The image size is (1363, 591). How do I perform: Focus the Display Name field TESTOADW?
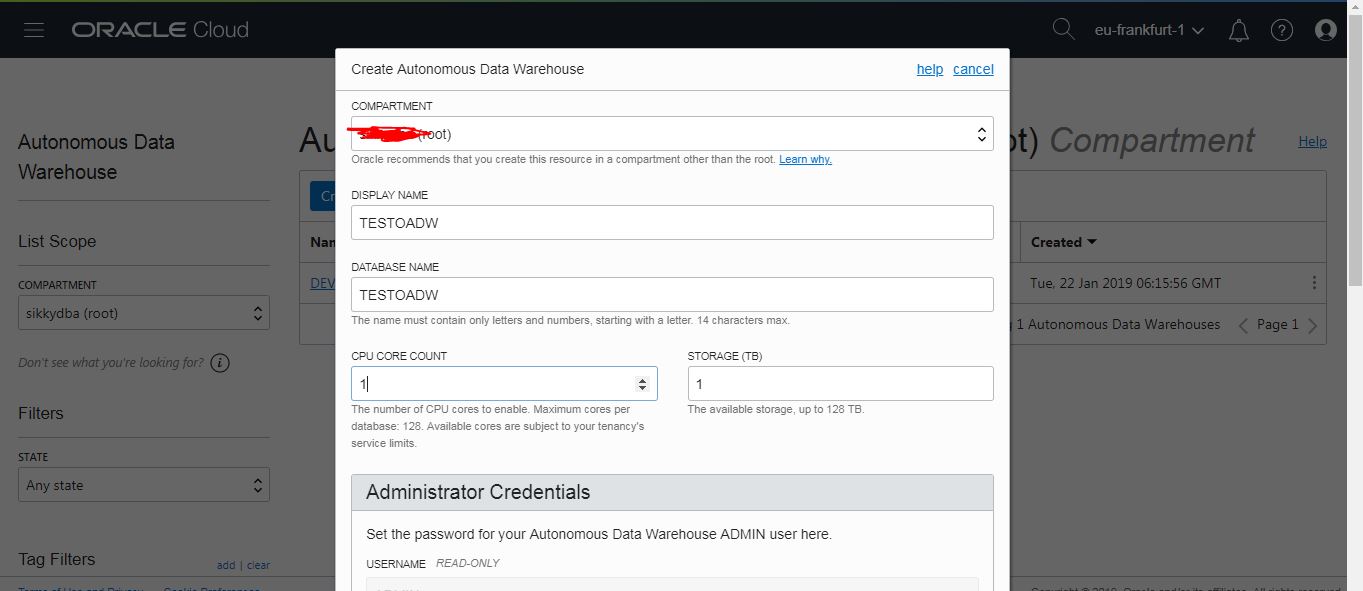[672, 223]
